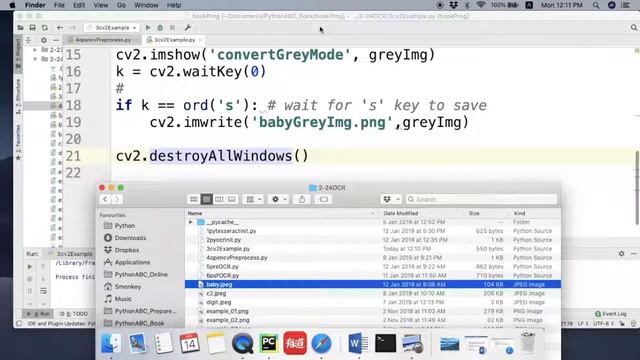The height and width of the screenshot is (360, 640).
Task: Navigate back with PyCharm's left arrow icon
Action: 60,28
